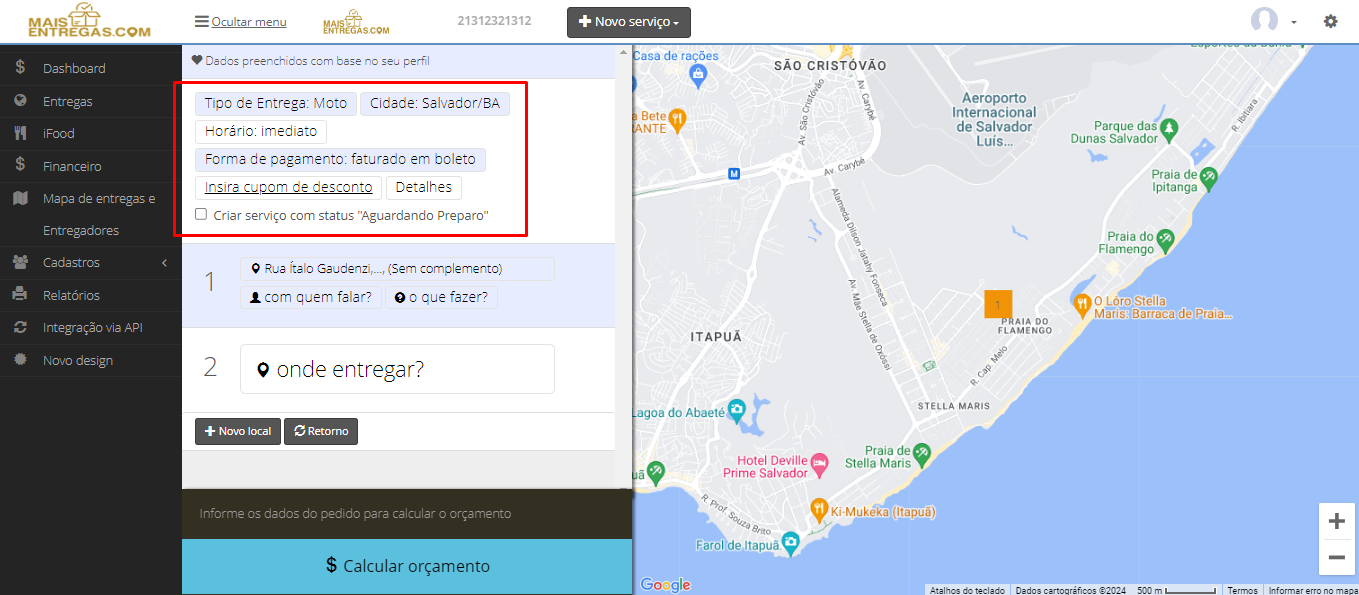
Task: Open the settings gear icon
Action: pos(1330,21)
